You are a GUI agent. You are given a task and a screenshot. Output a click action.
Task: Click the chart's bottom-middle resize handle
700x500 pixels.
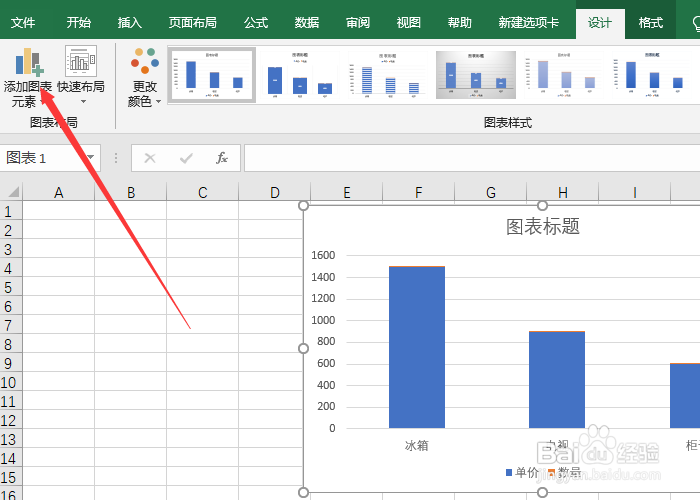tap(542, 492)
